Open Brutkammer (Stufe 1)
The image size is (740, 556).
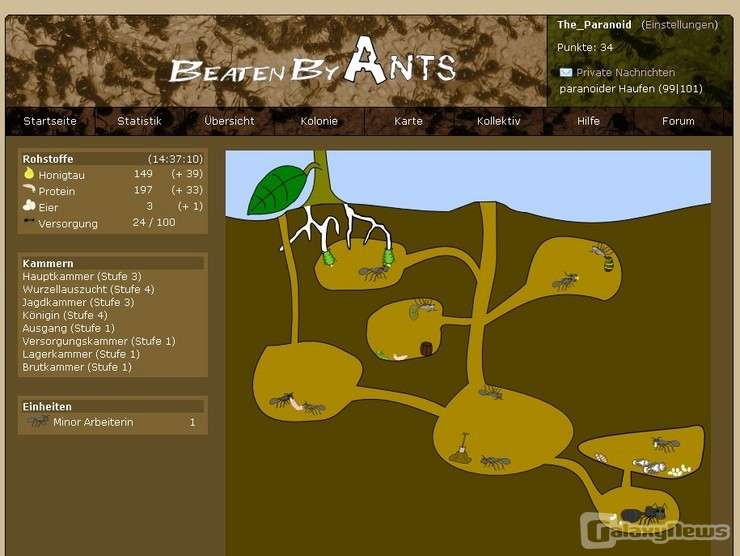[77, 367]
